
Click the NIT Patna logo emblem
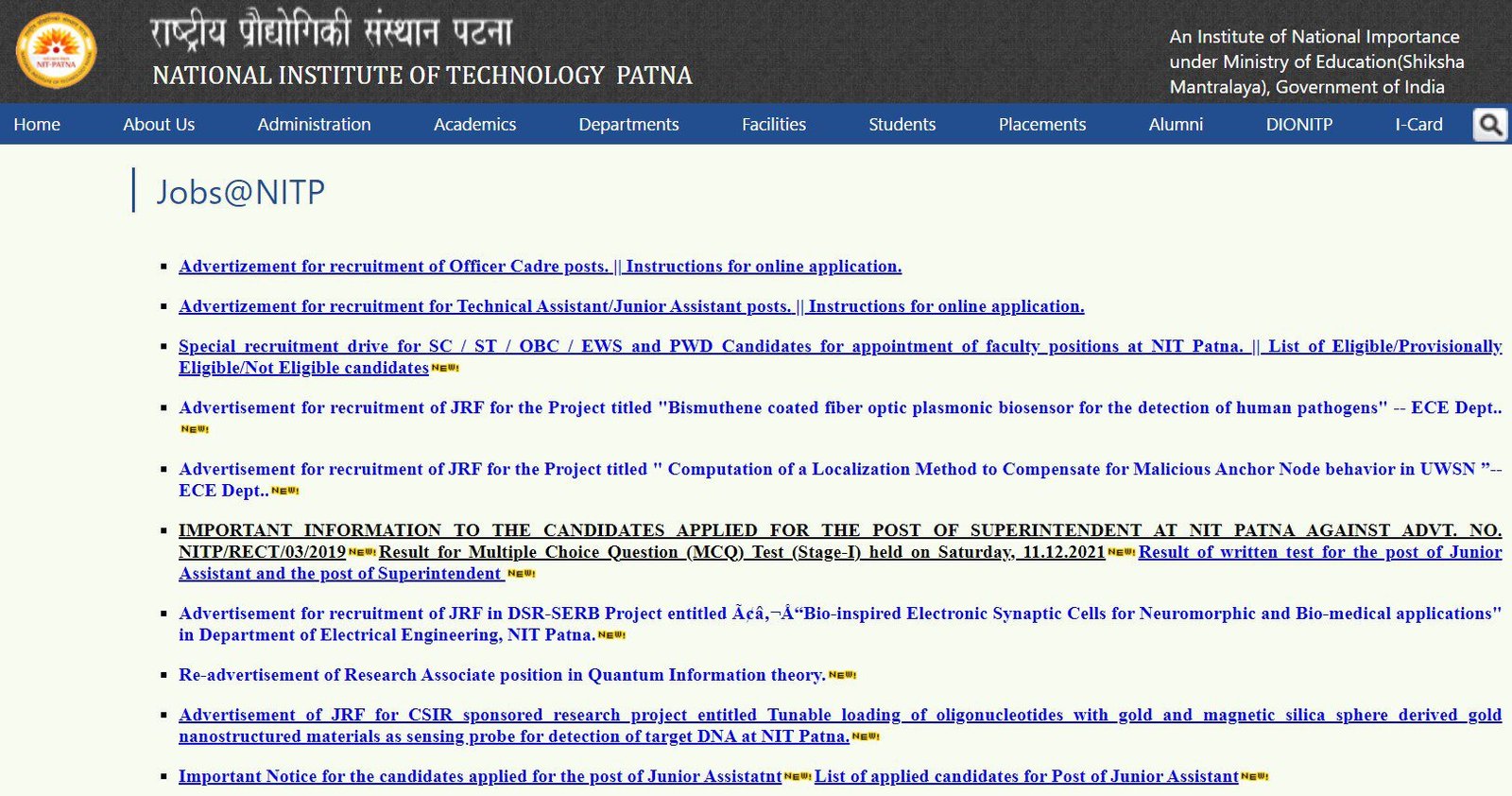[56, 51]
